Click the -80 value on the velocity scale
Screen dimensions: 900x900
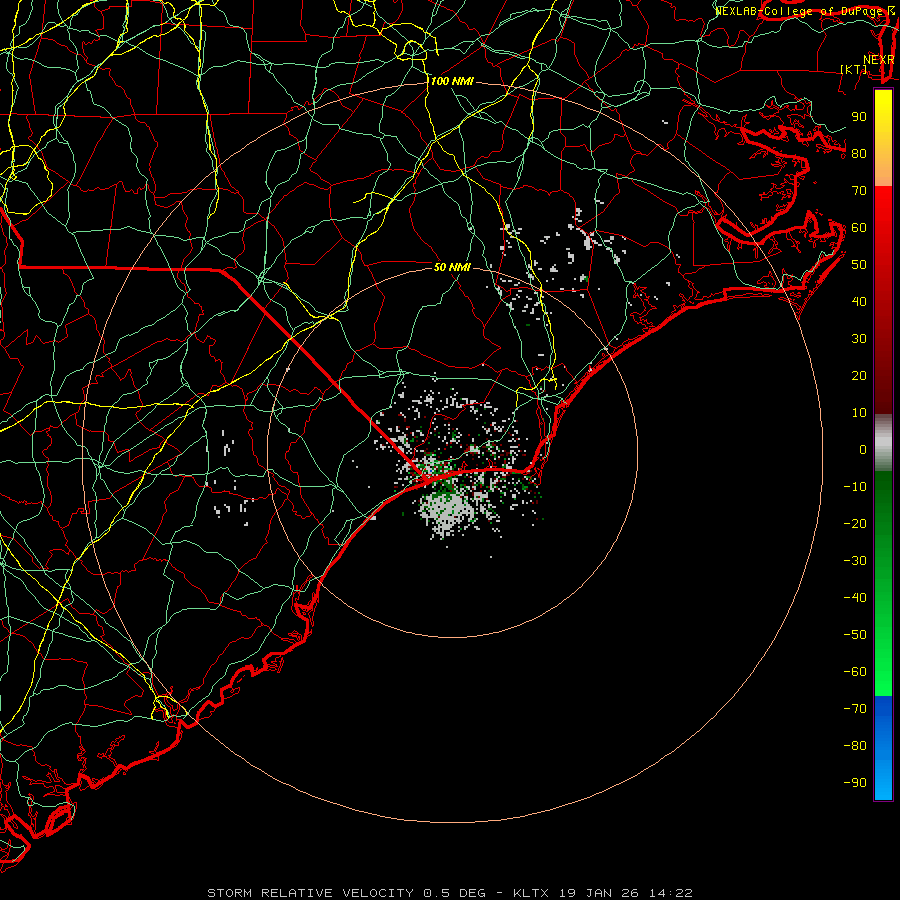coord(855,746)
